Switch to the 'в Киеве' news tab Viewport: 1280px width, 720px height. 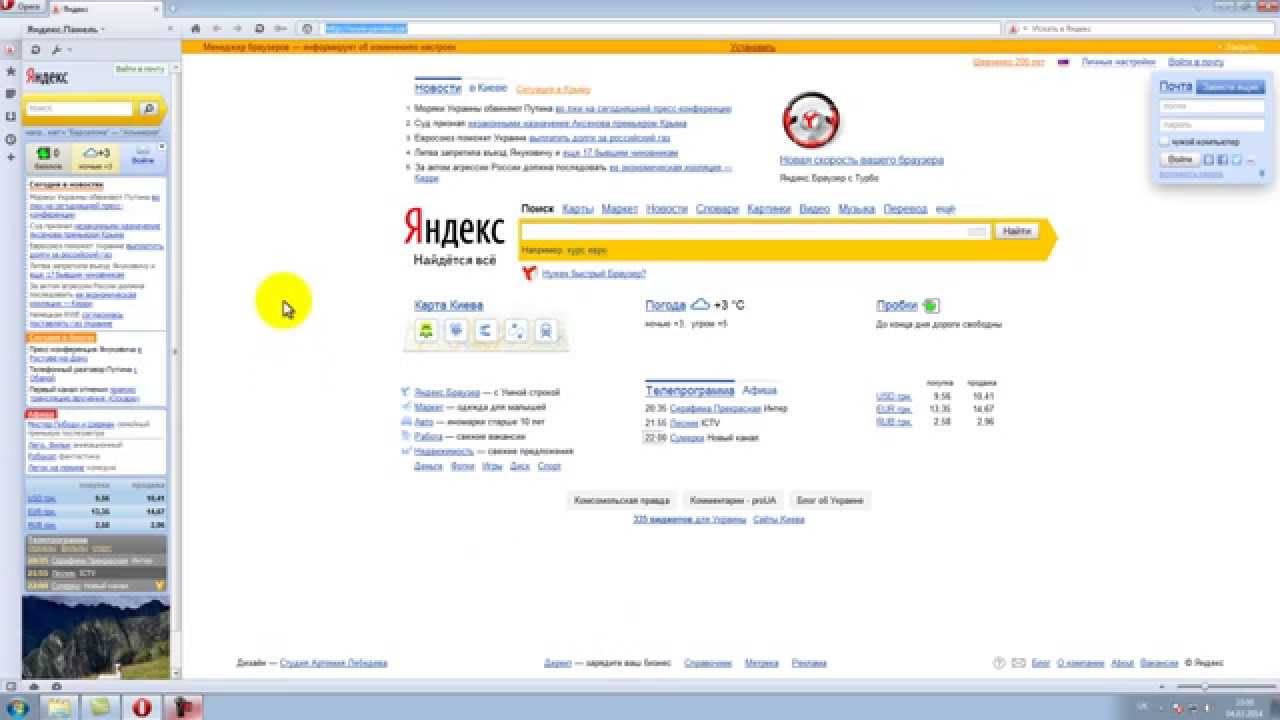click(489, 89)
